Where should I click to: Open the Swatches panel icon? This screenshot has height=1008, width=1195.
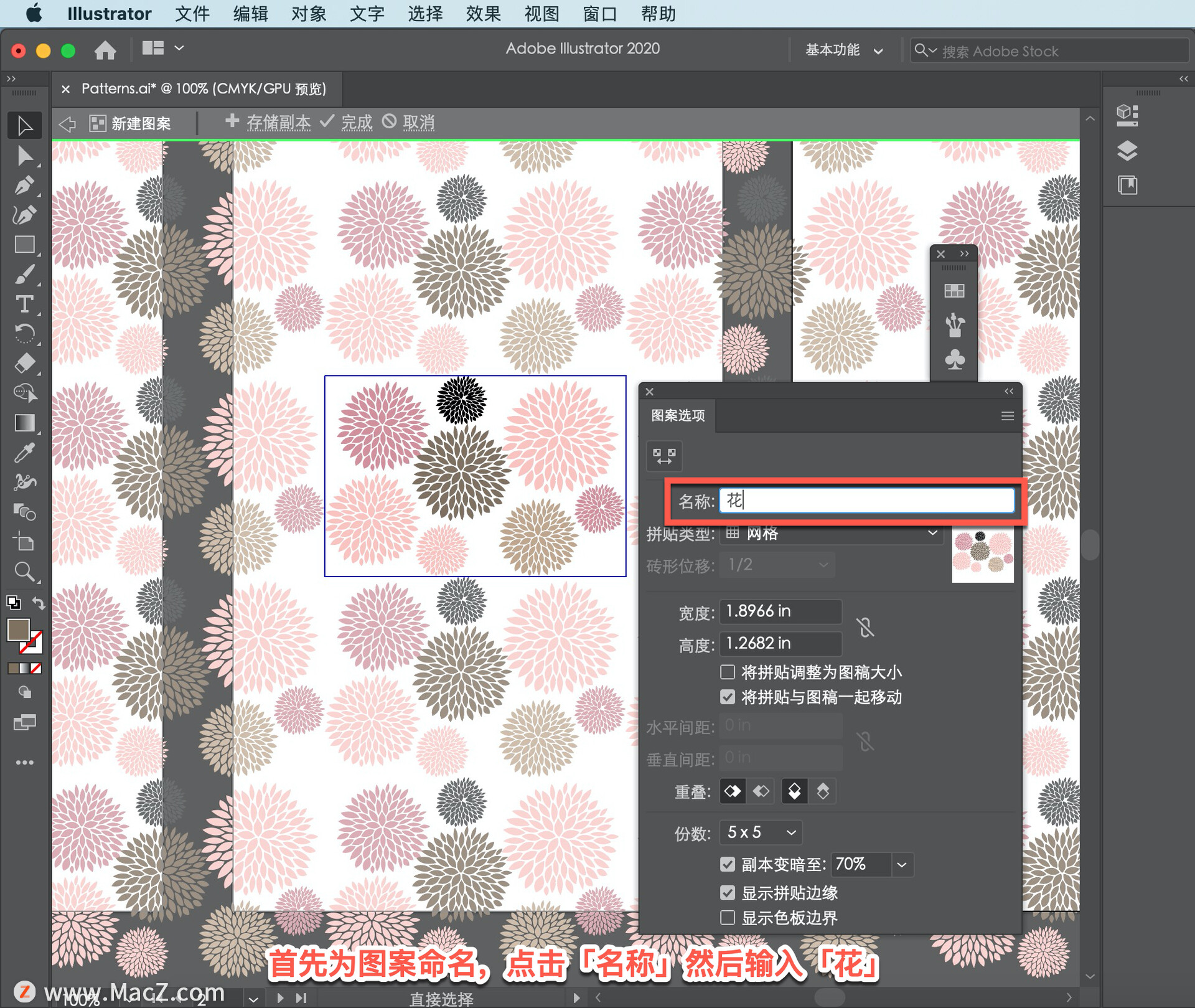[x=954, y=291]
